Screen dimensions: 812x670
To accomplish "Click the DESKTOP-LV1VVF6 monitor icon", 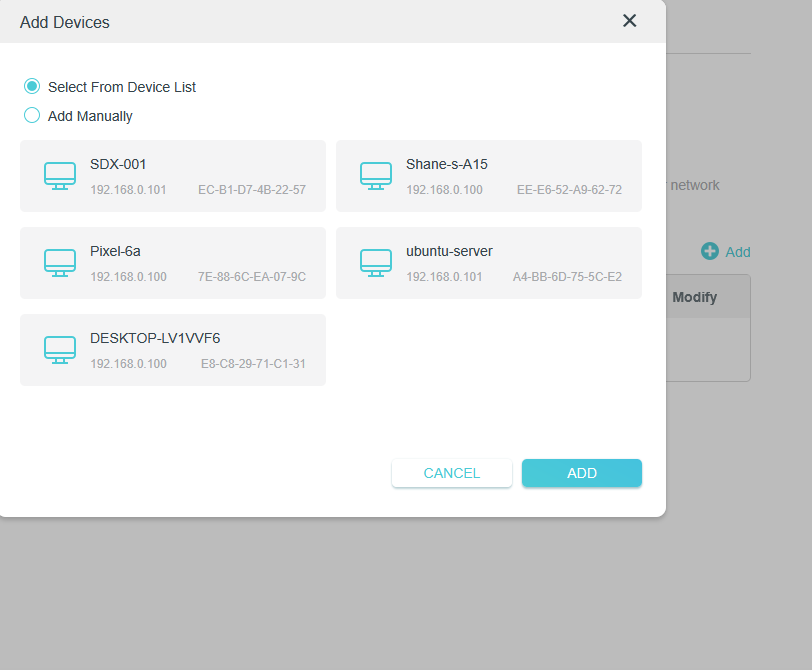I will [60, 350].
